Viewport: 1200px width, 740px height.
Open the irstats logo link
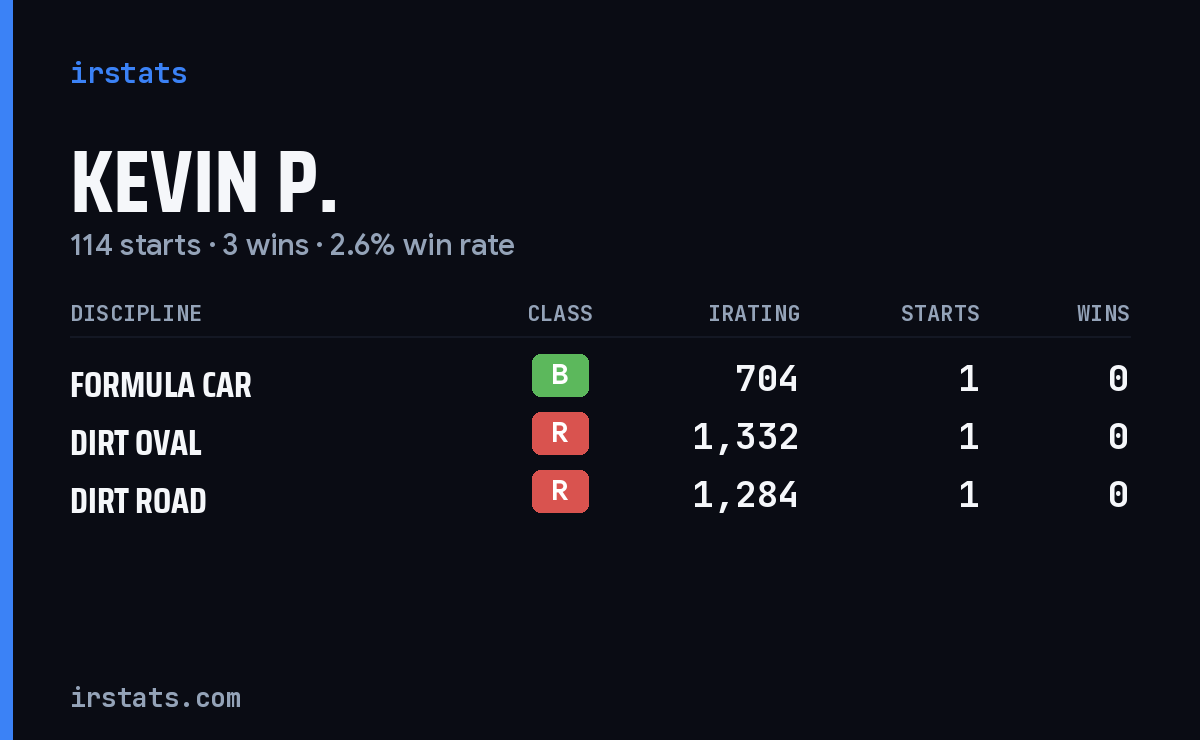[x=129, y=73]
